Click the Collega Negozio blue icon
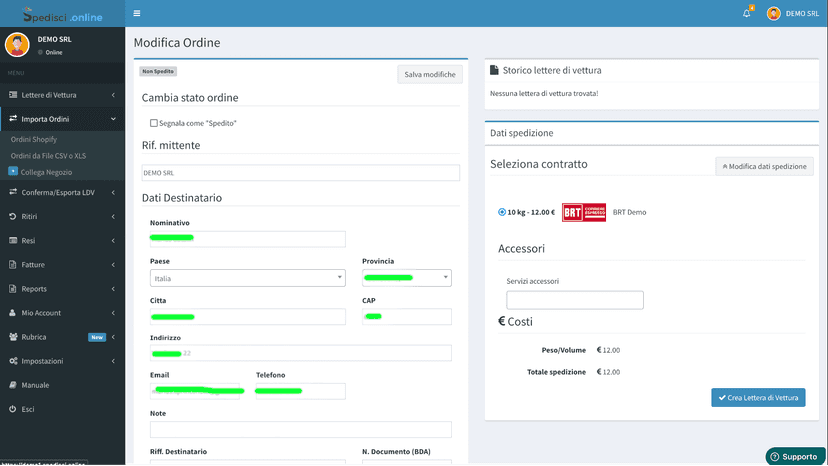The height and width of the screenshot is (466, 828). tap(13, 171)
